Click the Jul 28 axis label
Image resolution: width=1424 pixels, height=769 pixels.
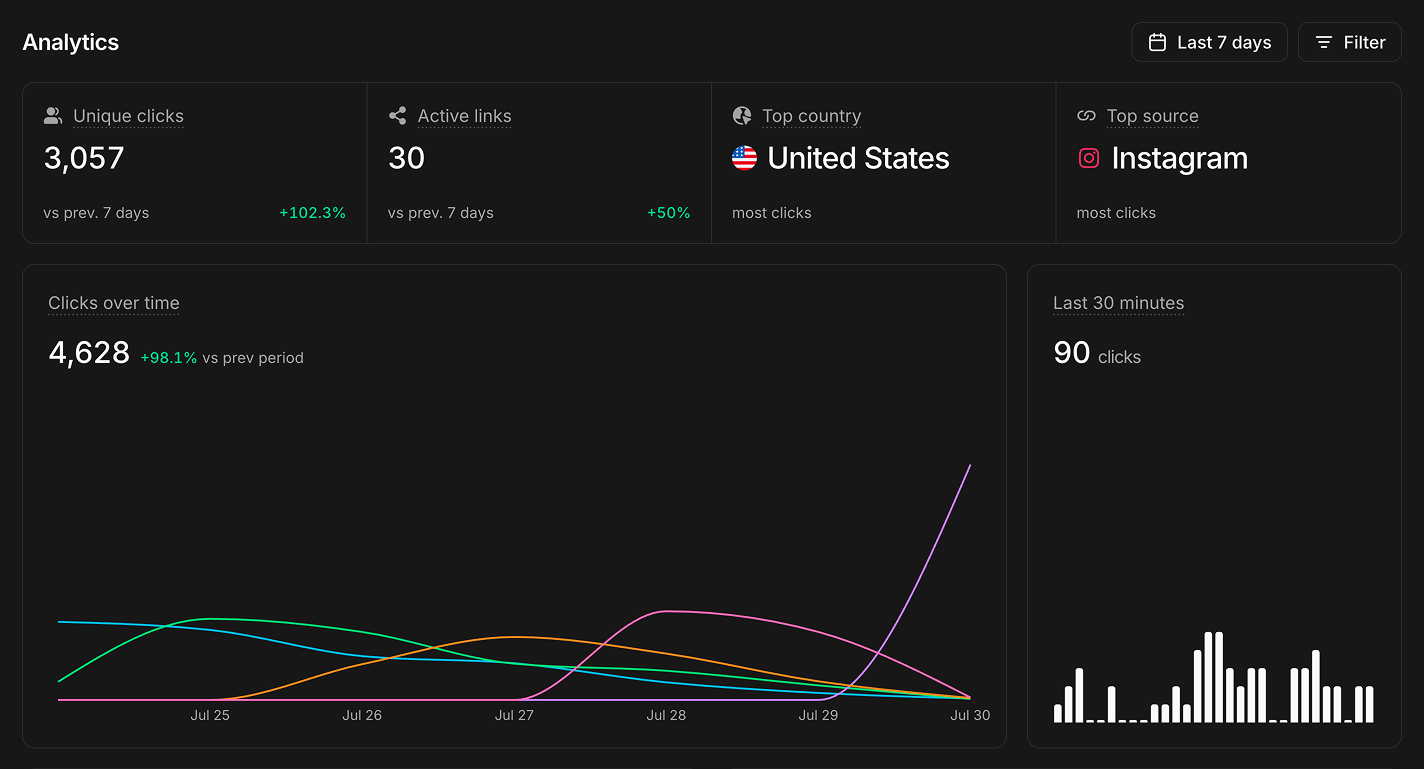coord(666,715)
